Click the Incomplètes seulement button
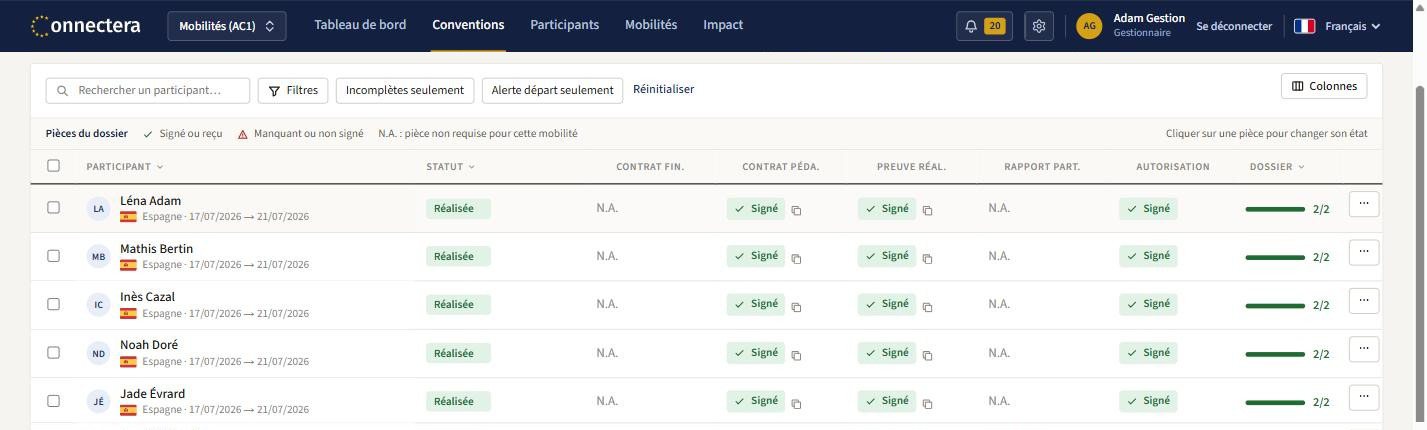Viewport: 1427px width, 430px height. 405,90
